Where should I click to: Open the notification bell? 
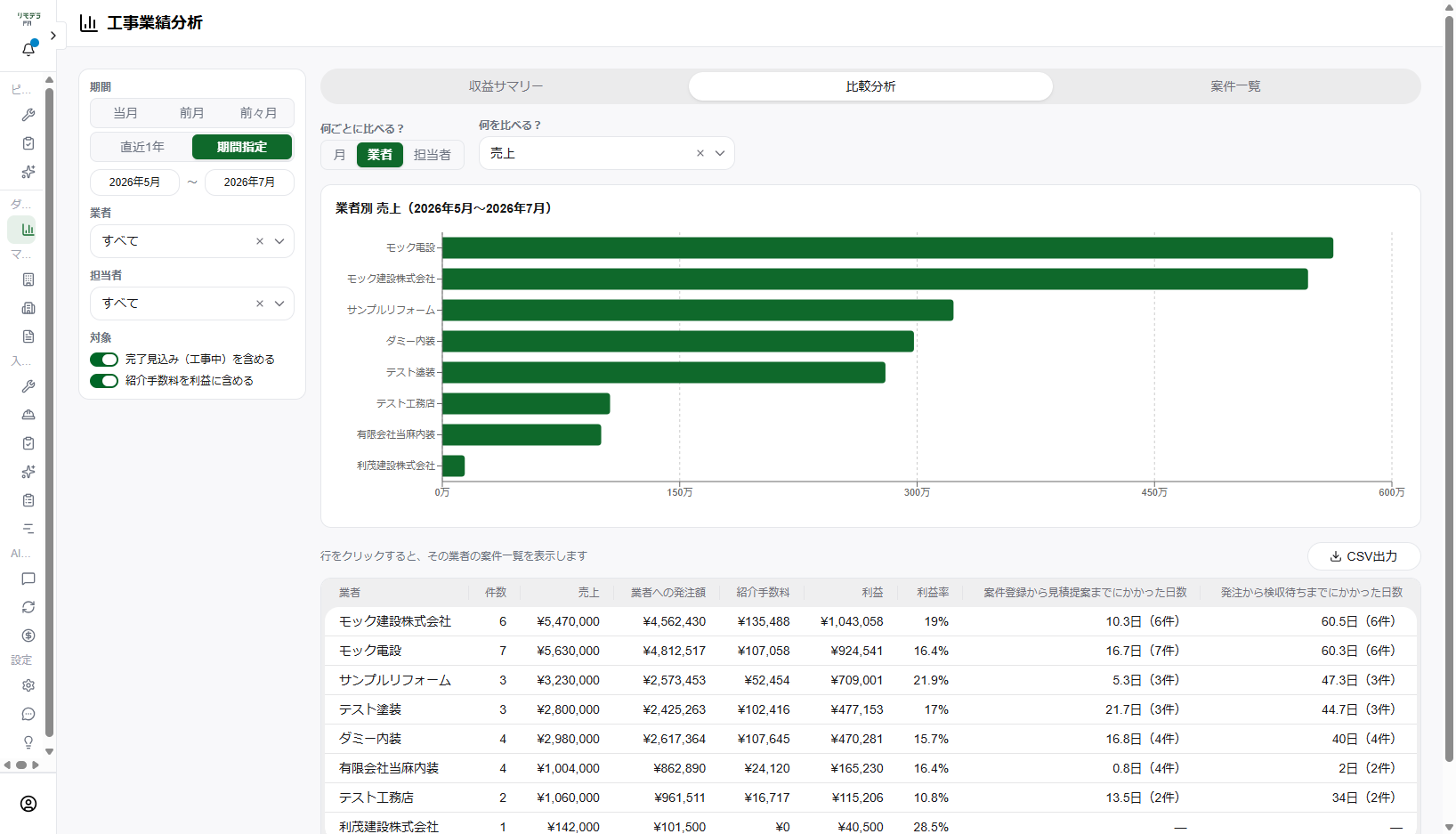pos(28,49)
